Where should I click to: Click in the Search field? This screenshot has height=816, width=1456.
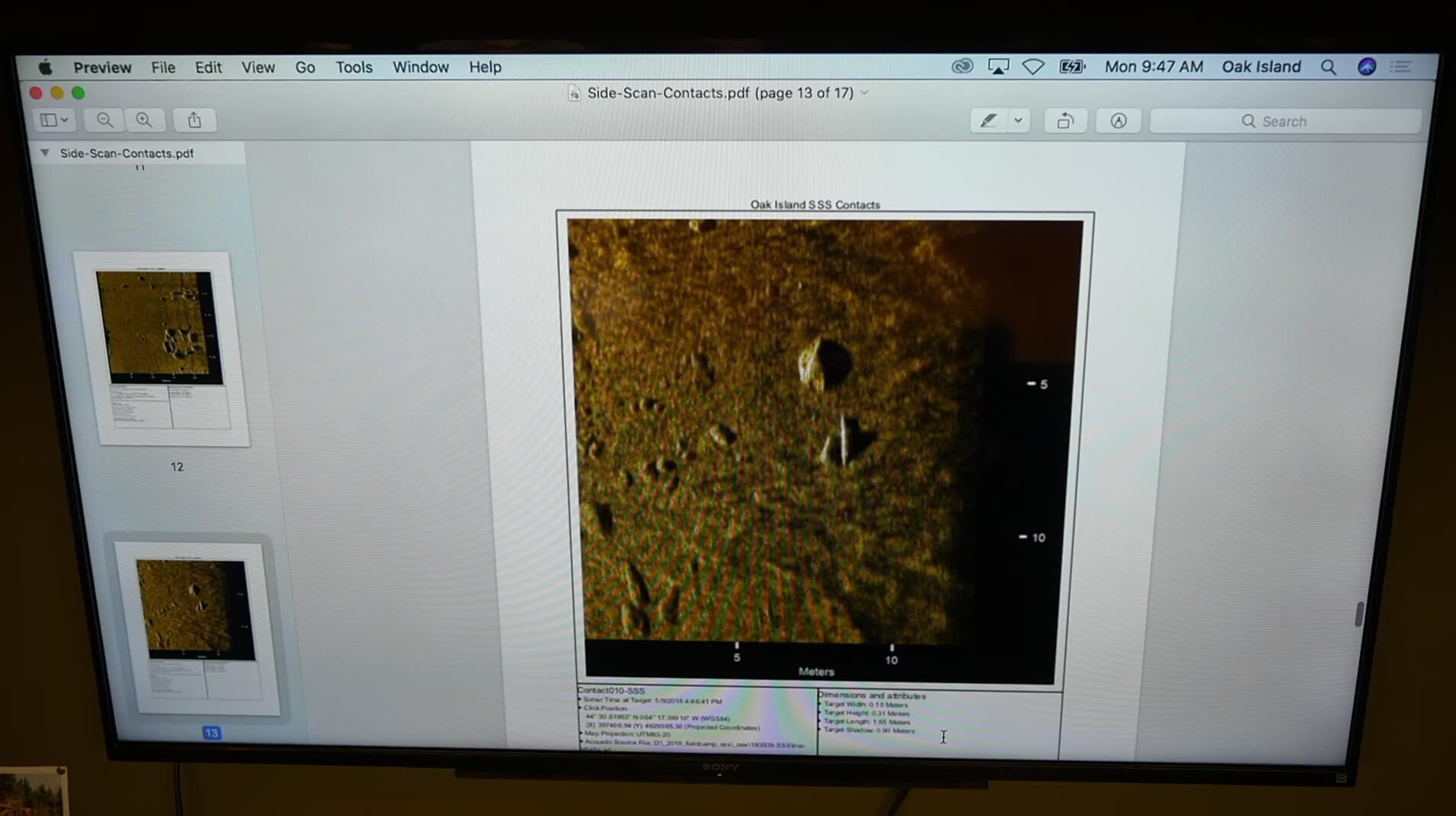click(1285, 121)
